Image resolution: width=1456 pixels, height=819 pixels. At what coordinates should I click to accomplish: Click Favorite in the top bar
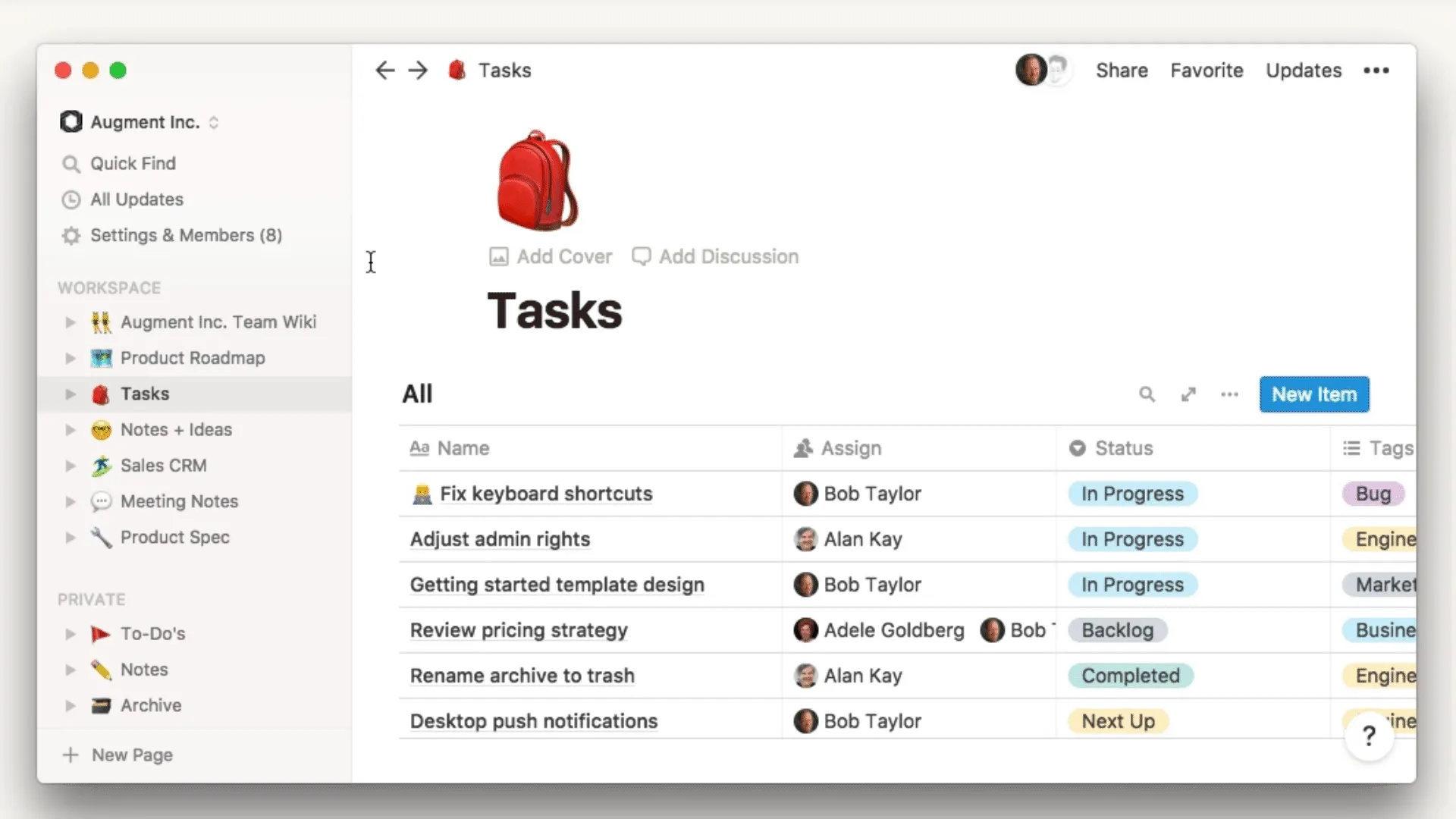click(1207, 71)
